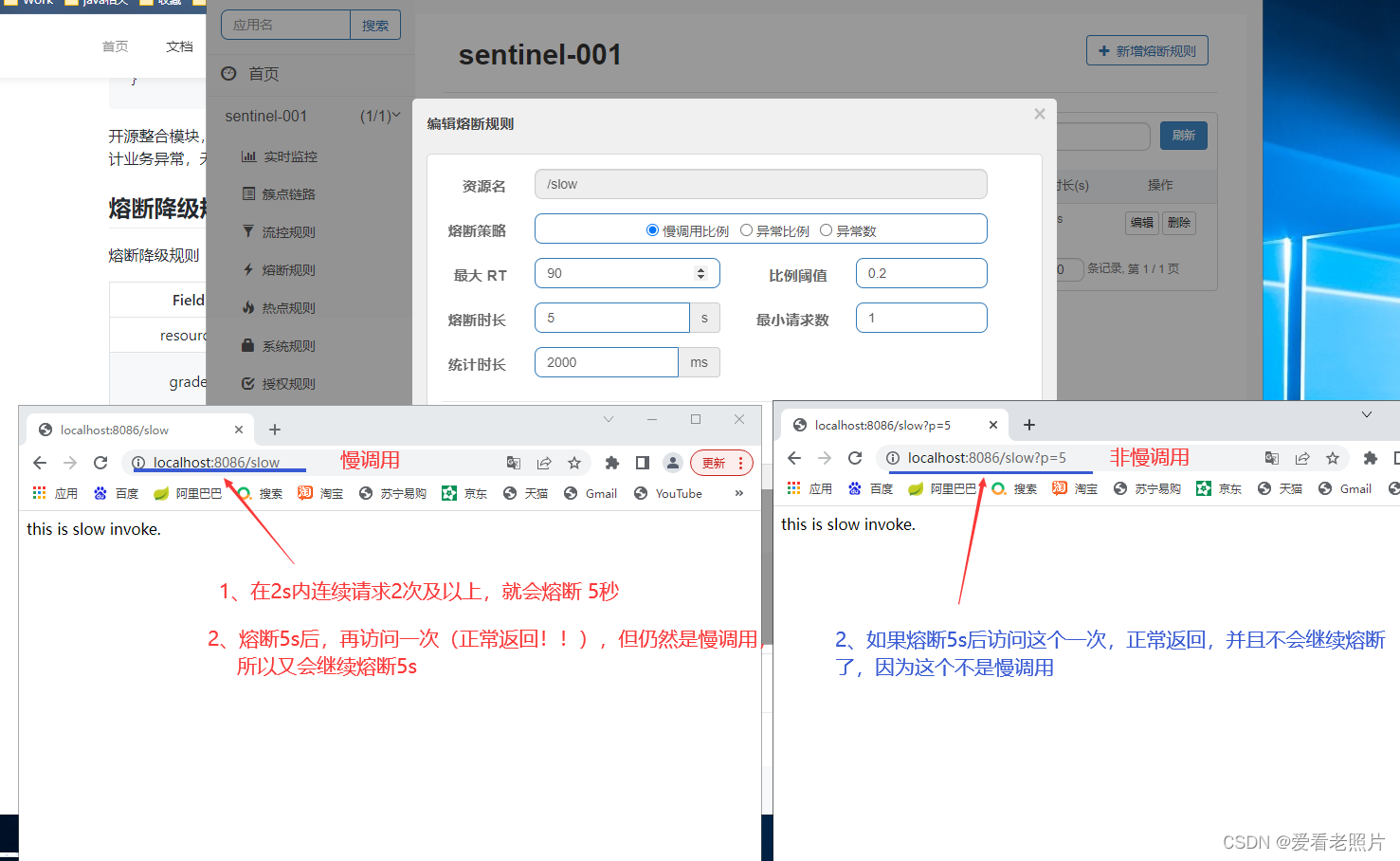Switch to the localhost:8086/slow?p=5 tab
This screenshot has height=861, width=1400.
[x=882, y=426]
